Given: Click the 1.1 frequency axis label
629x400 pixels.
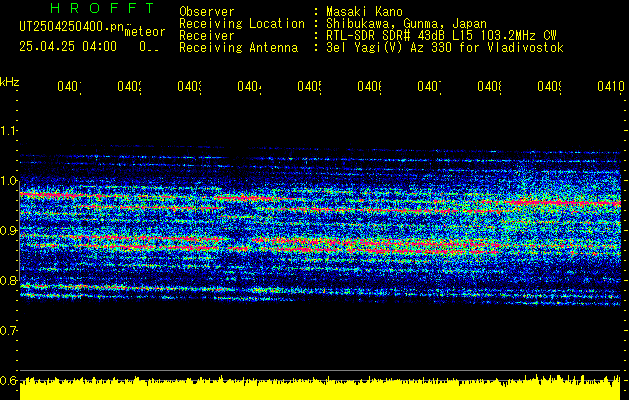Looking at the screenshot, I should pyautogui.click(x=8, y=131).
